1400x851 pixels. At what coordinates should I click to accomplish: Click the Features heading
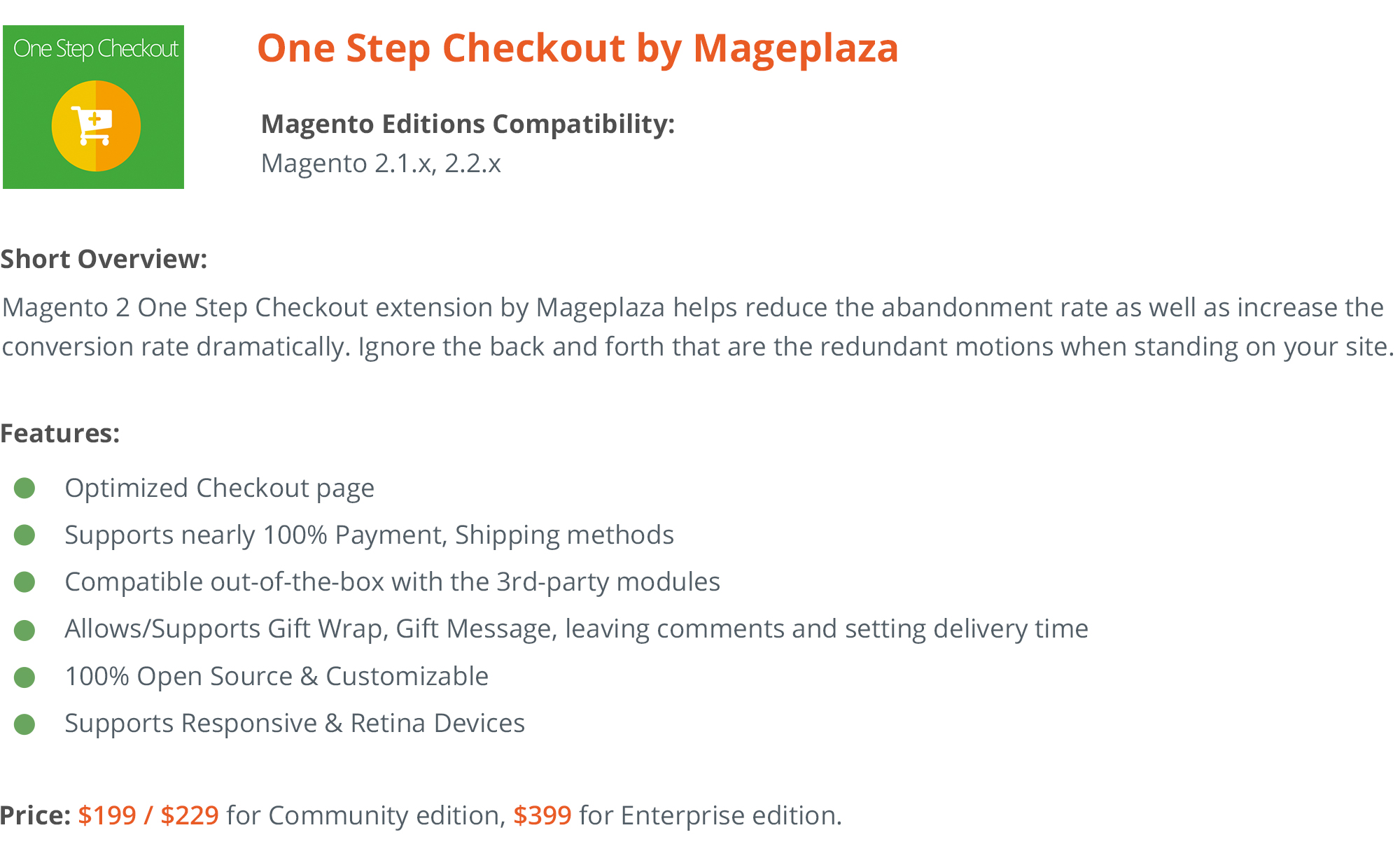(x=60, y=434)
